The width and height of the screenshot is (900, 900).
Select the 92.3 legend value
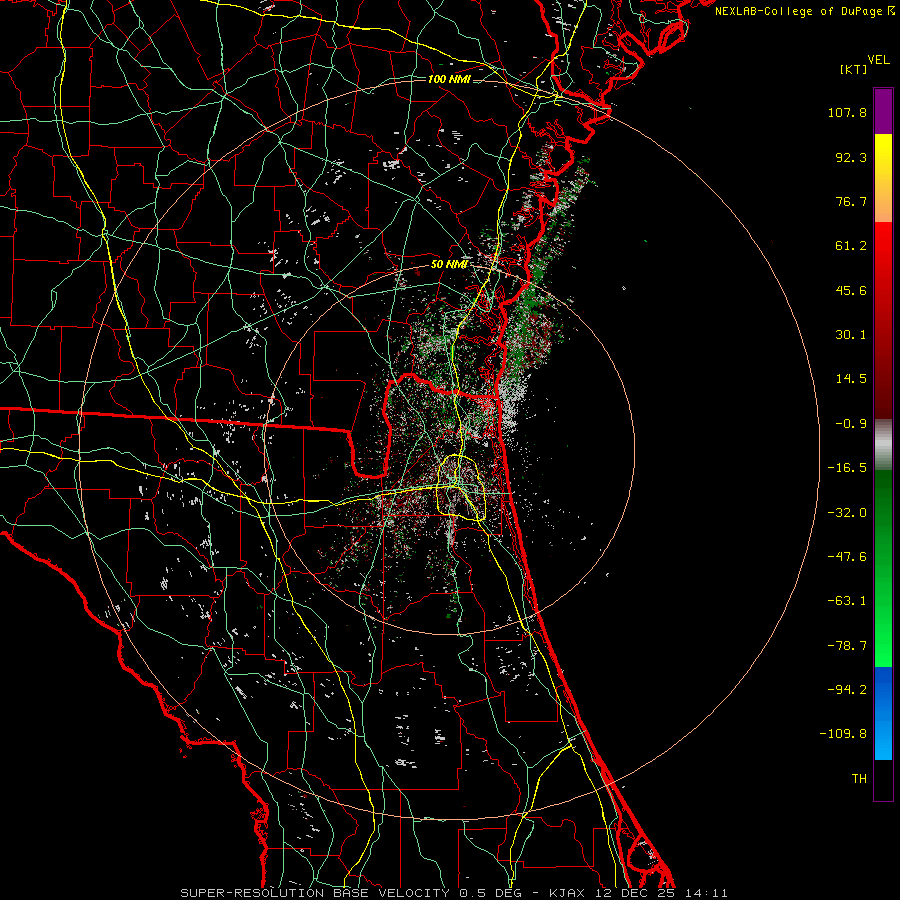pyautogui.click(x=851, y=157)
